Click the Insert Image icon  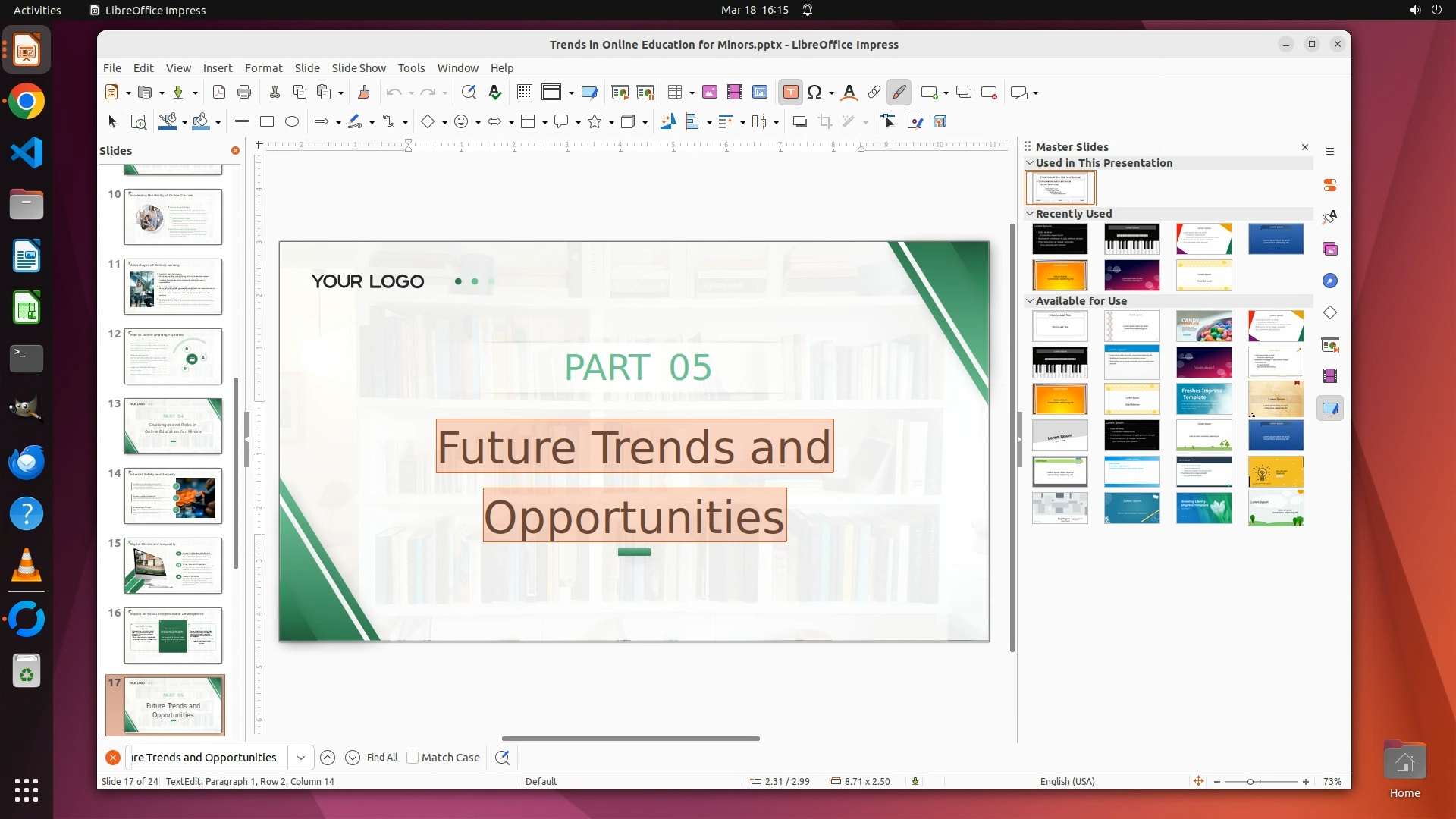coord(710,93)
